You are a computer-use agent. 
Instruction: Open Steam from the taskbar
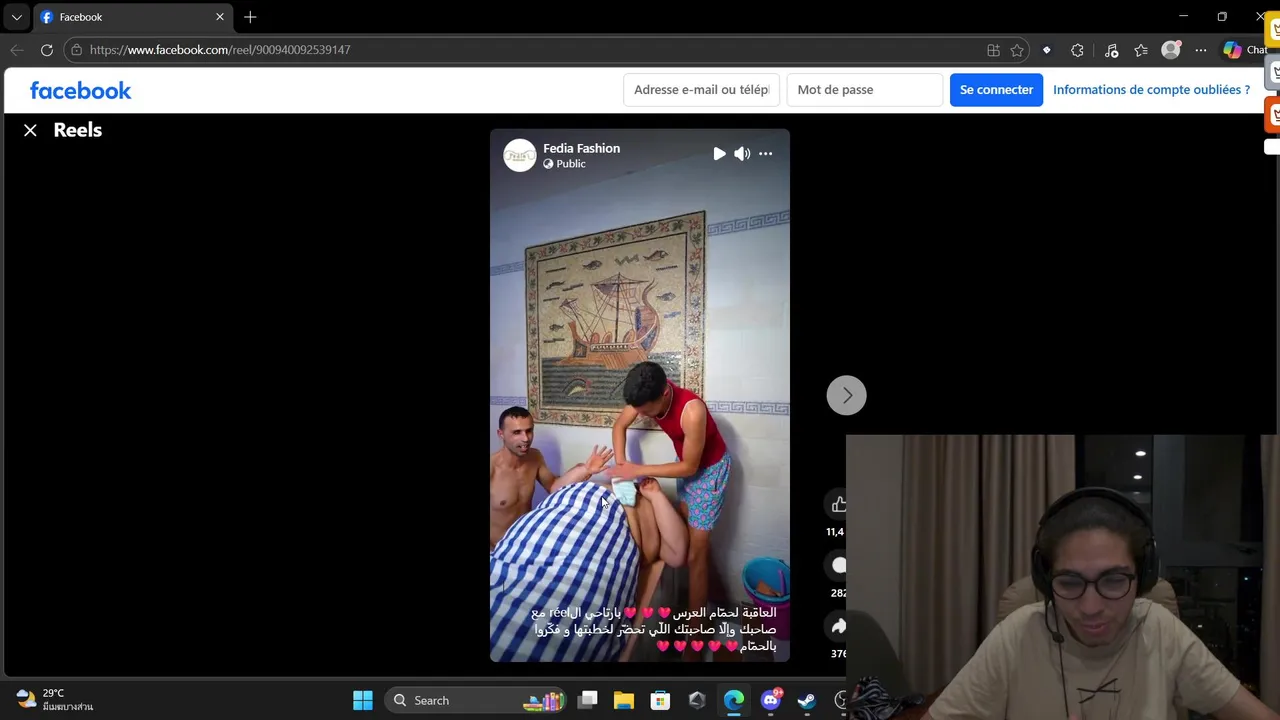coord(807,700)
